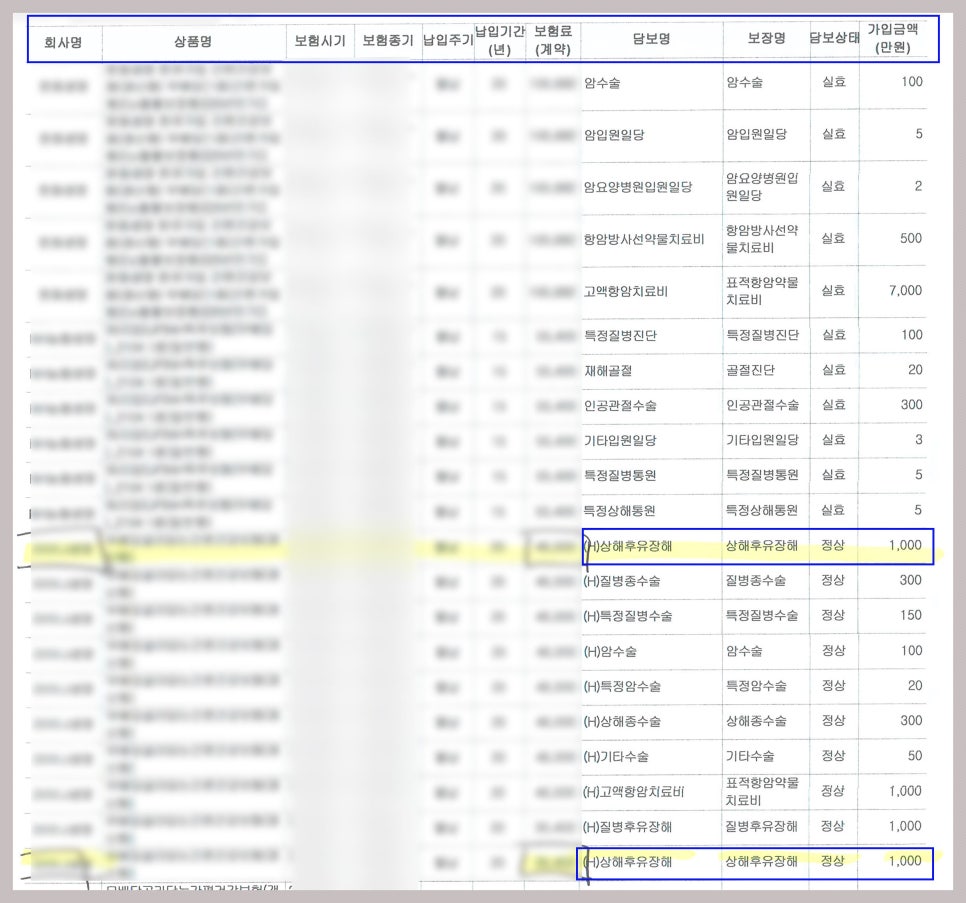Click the 암요양병원입원일당 cell in 담보명 column
The image size is (966, 903).
click(x=638, y=187)
